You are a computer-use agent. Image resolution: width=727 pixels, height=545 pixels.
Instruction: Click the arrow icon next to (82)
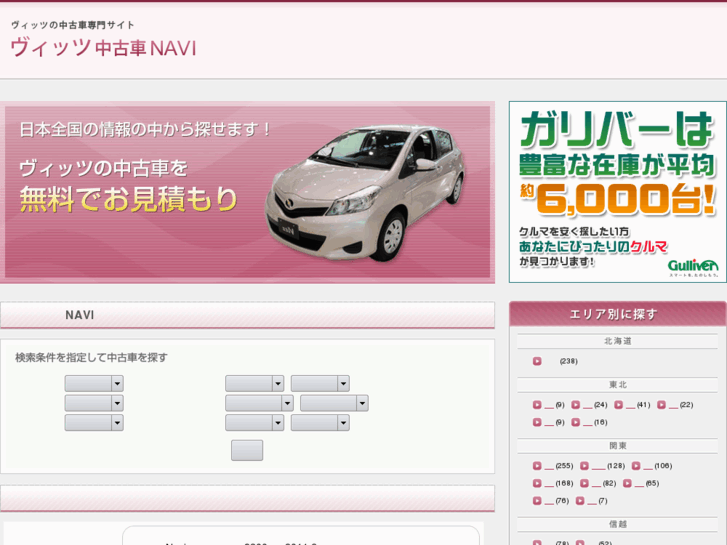click(584, 483)
